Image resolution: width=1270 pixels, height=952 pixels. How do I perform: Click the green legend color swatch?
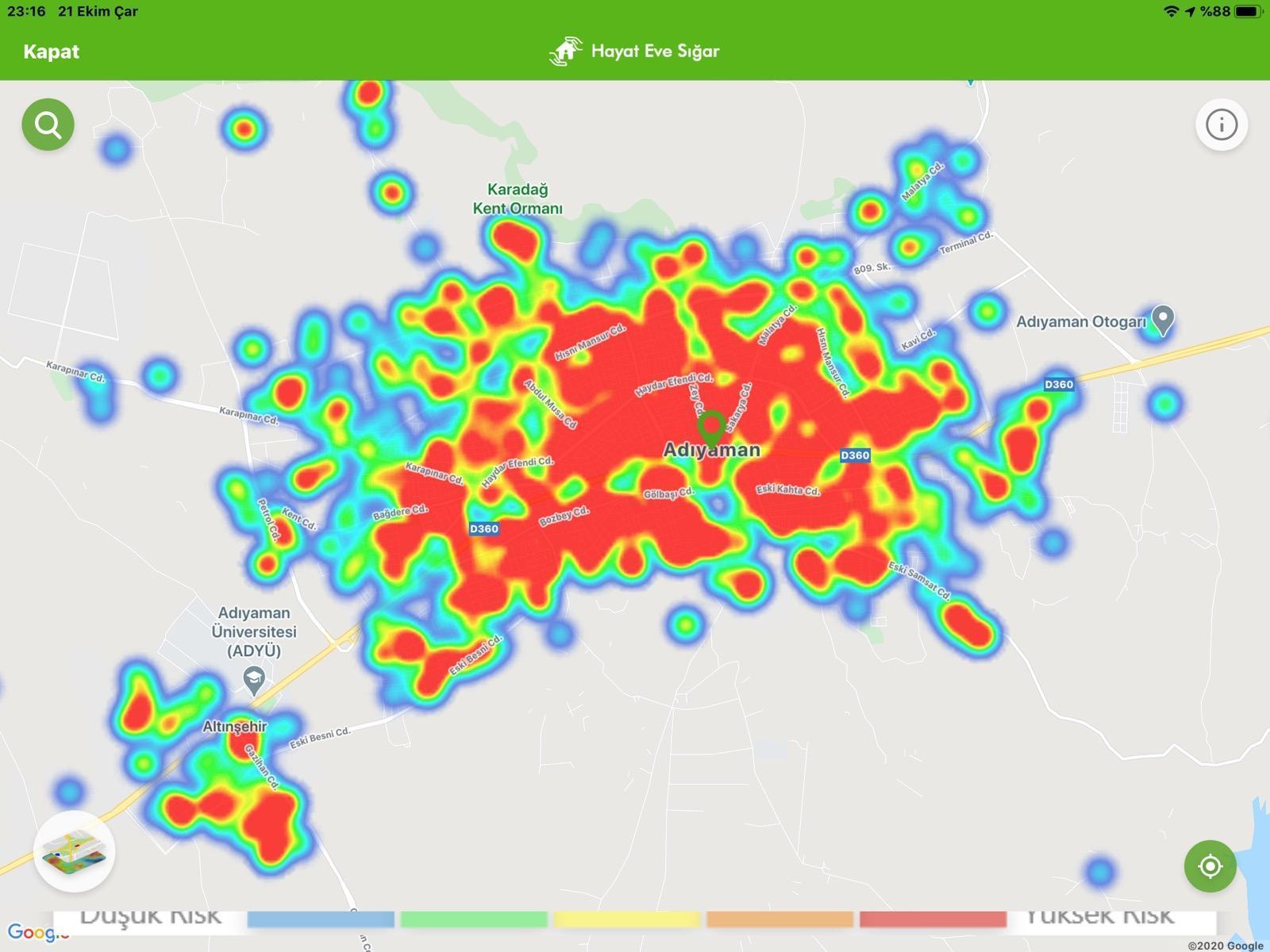474,919
